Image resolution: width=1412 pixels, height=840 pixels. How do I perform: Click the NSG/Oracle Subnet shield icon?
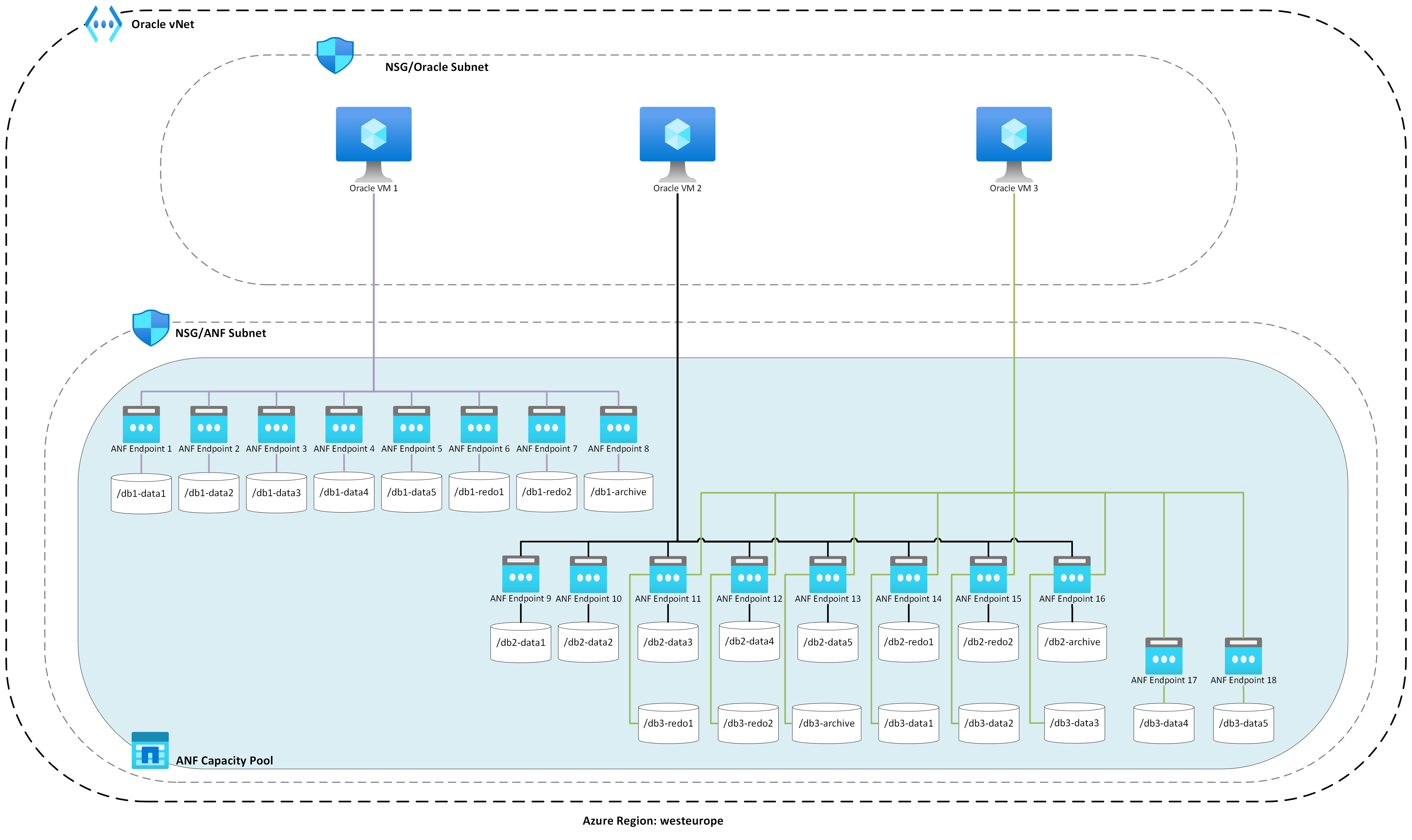tap(335, 56)
